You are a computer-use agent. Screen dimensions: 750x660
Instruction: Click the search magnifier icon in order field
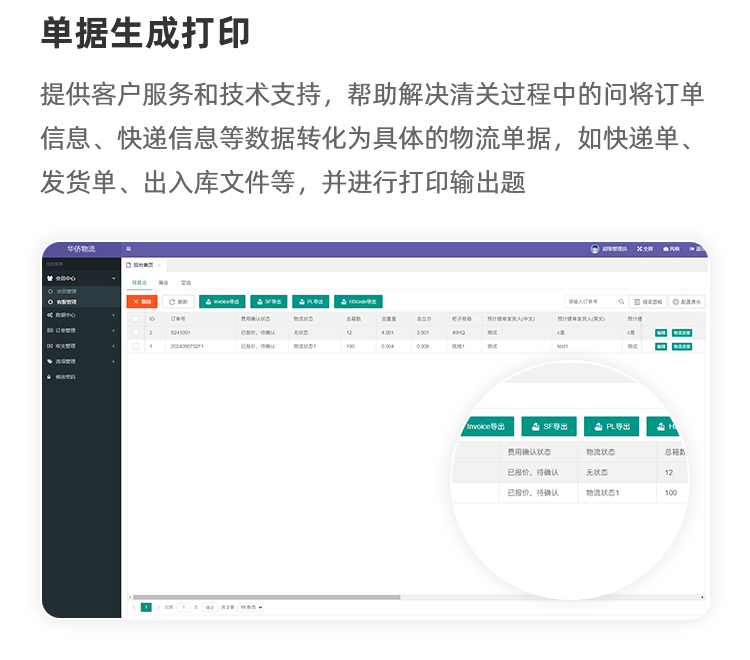621,301
